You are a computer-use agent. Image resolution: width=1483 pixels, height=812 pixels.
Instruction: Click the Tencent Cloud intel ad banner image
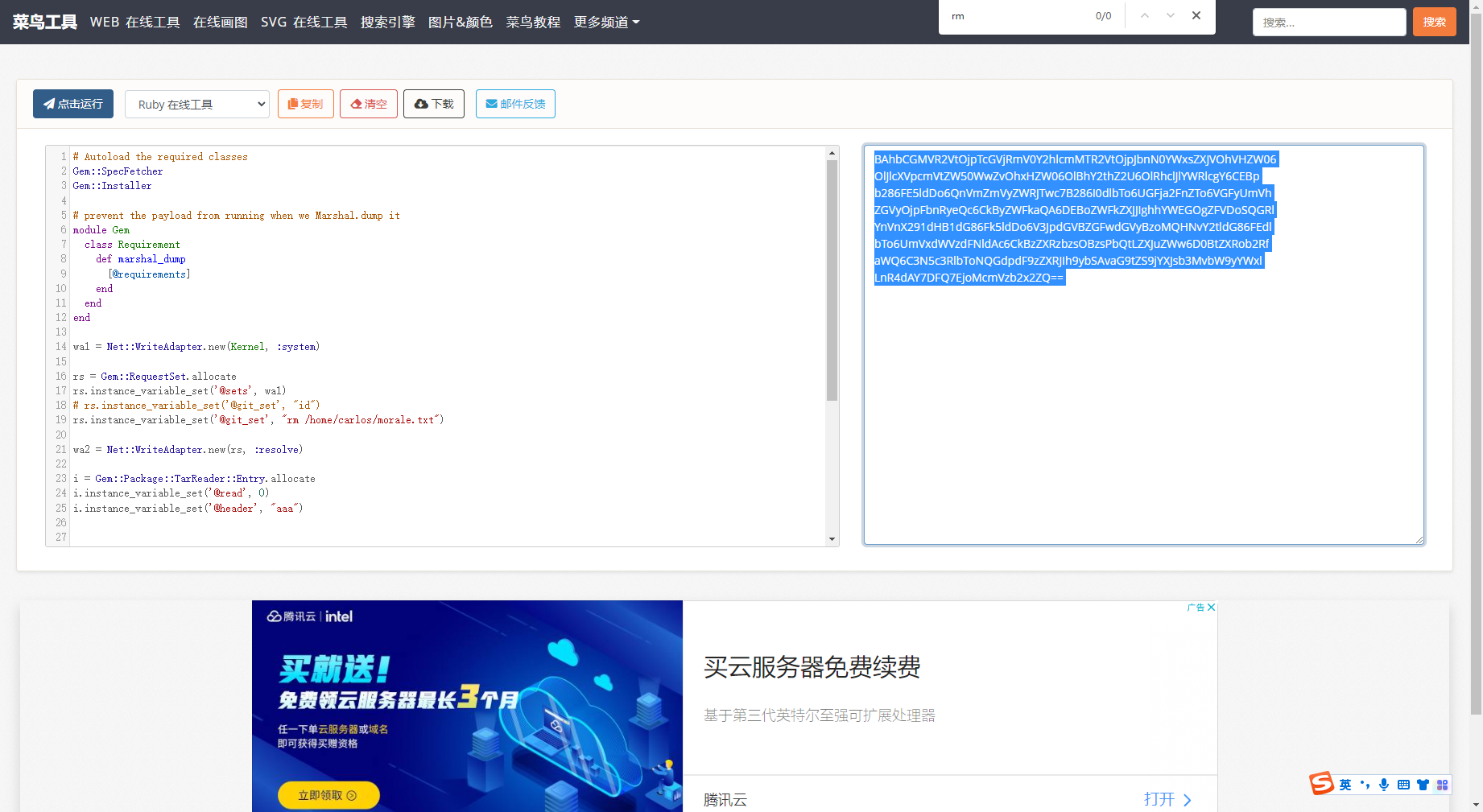pyautogui.click(x=467, y=706)
